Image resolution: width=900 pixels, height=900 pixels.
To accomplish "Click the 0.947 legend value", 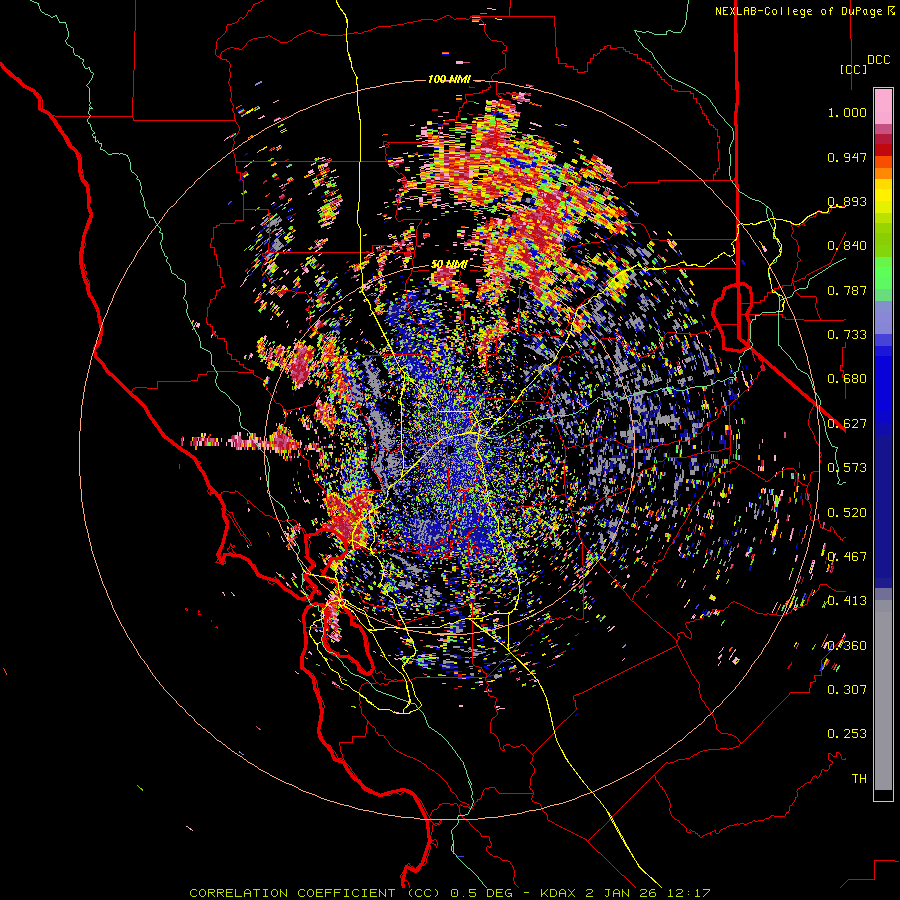I will point(847,157).
